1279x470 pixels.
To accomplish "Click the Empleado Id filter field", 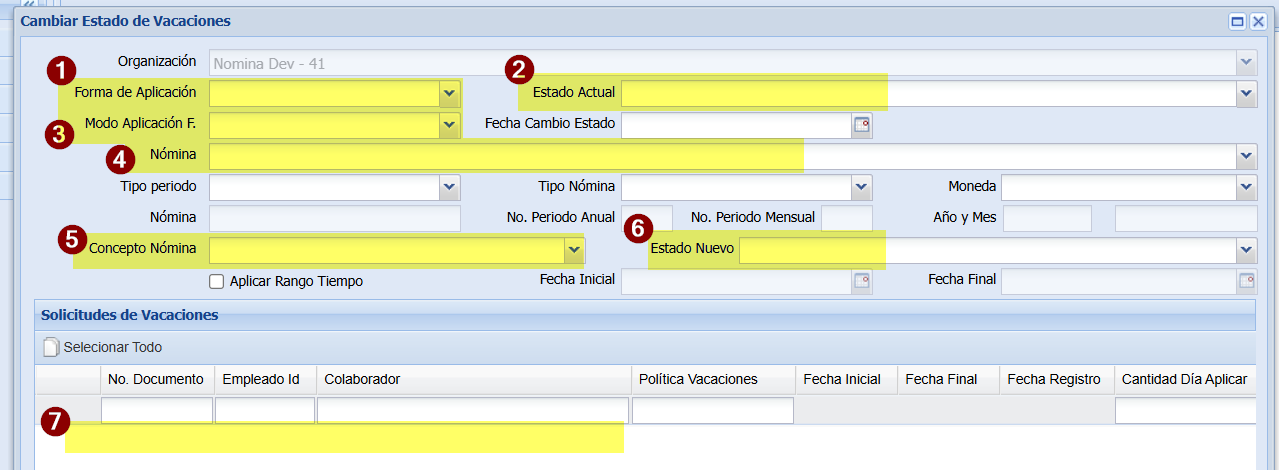I will (x=265, y=410).
